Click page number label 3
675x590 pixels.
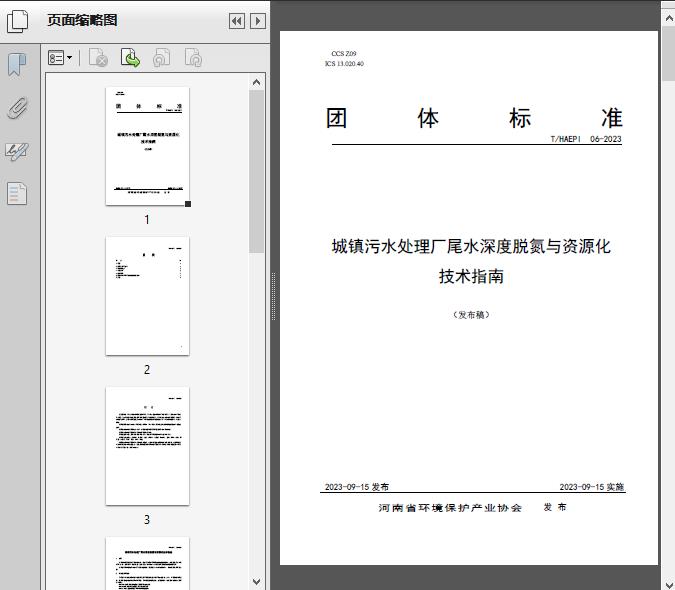coord(147,520)
